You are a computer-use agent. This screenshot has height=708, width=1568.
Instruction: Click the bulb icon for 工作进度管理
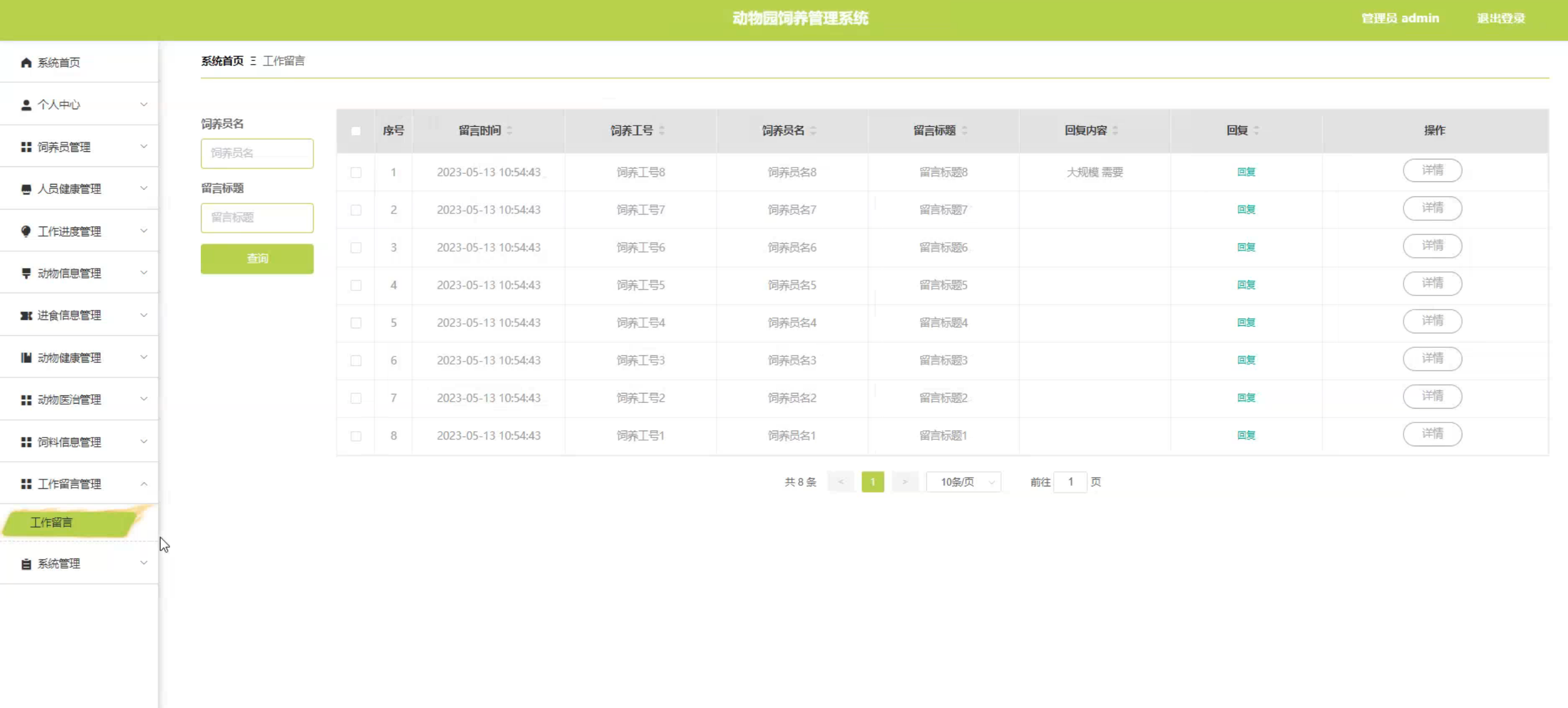(x=26, y=231)
